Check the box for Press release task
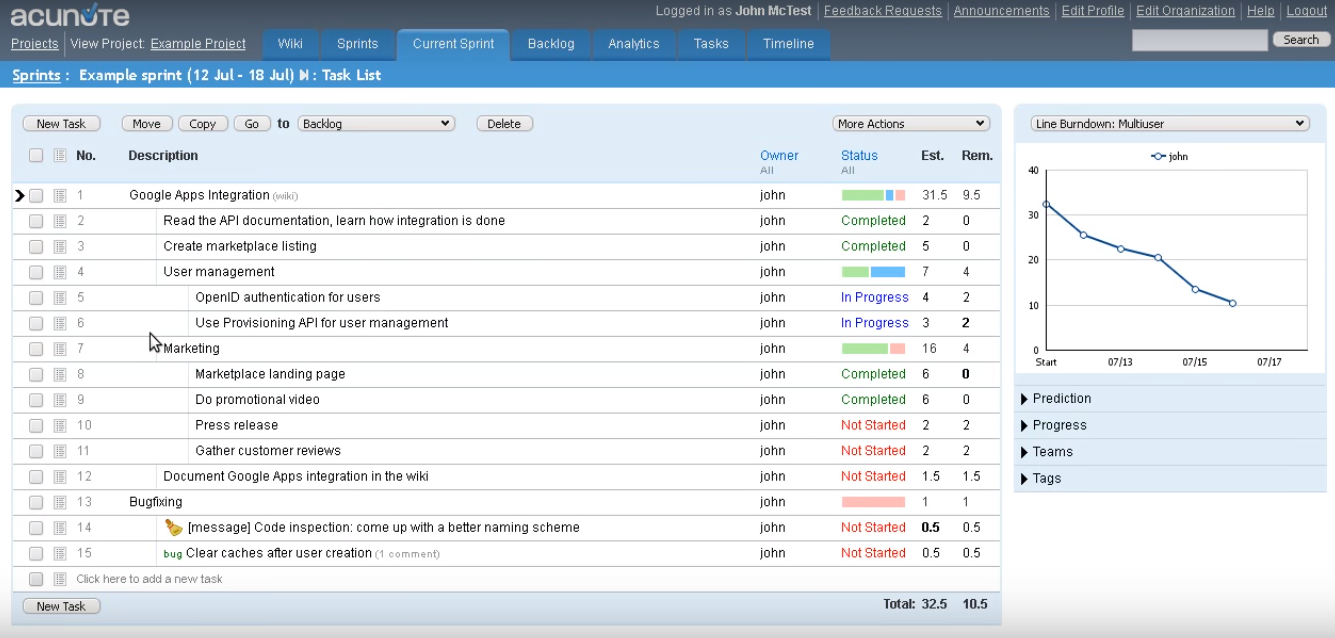The width and height of the screenshot is (1335, 638). [x=36, y=426]
